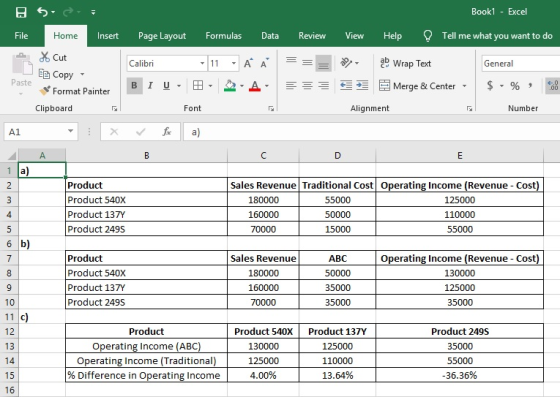Click the Merge & Center button
Screen dimensions: 560x397
point(417,86)
